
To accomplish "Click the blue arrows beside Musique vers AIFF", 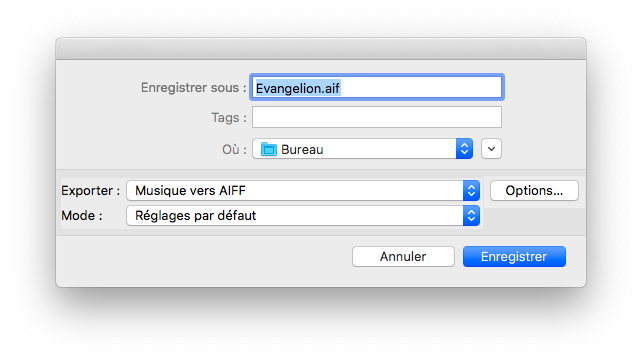I will click(x=471, y=191).
